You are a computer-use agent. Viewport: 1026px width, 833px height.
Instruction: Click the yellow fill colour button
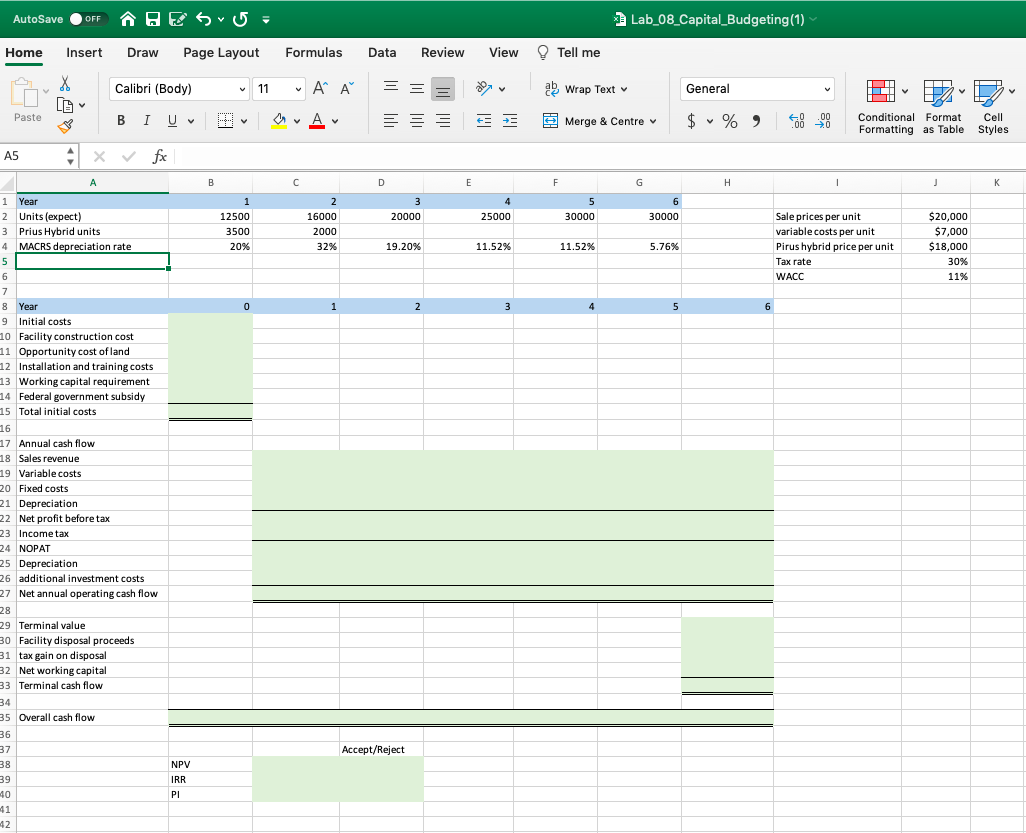pyautogui.click(x=281, y=122)
